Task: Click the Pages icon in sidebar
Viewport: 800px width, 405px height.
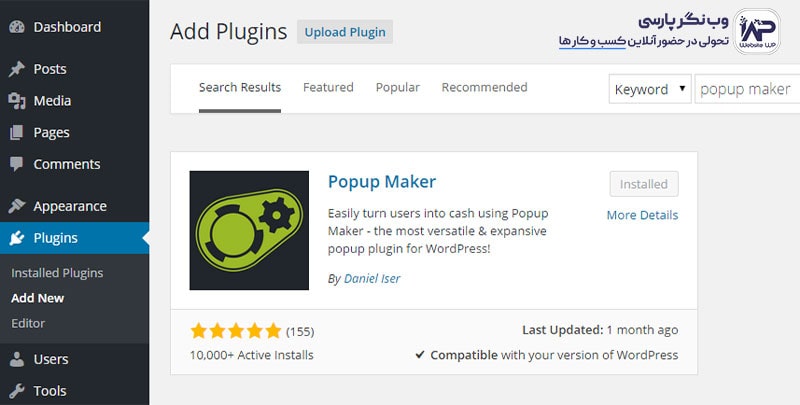Action: 16,132
